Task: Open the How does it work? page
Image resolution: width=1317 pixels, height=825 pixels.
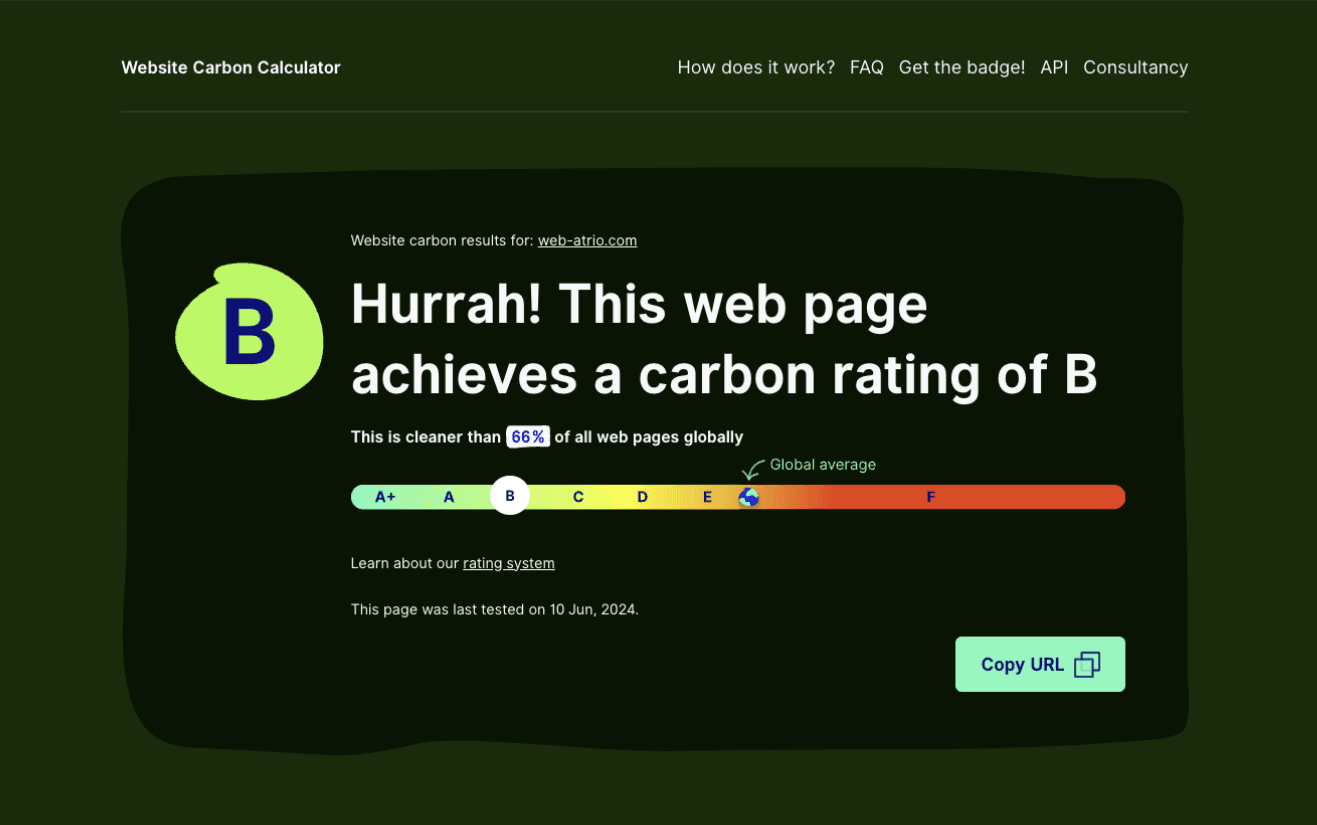Action: coord(756,68)
